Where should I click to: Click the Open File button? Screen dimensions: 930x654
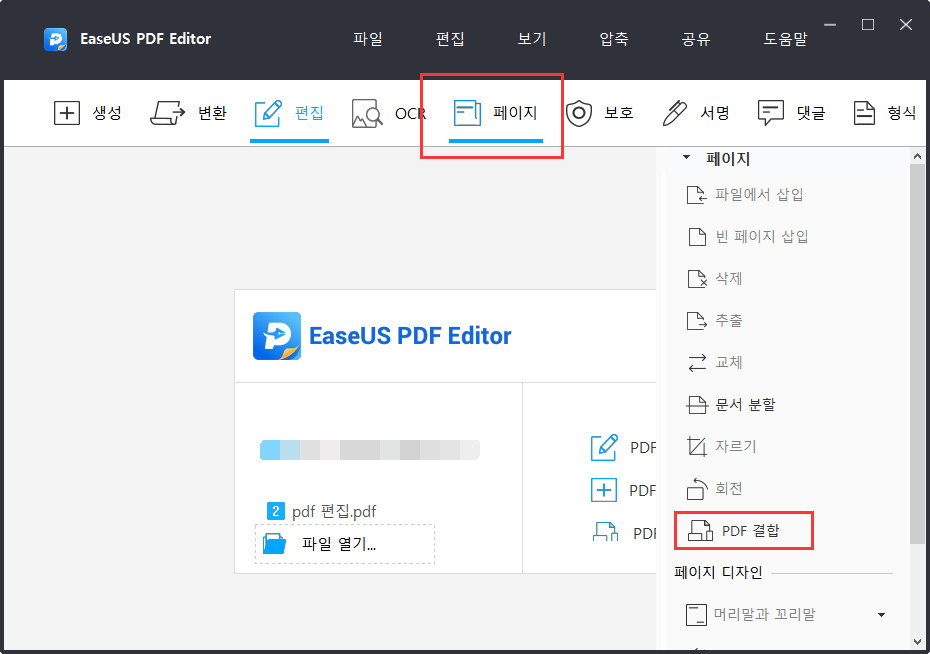(x=344, y=544)
